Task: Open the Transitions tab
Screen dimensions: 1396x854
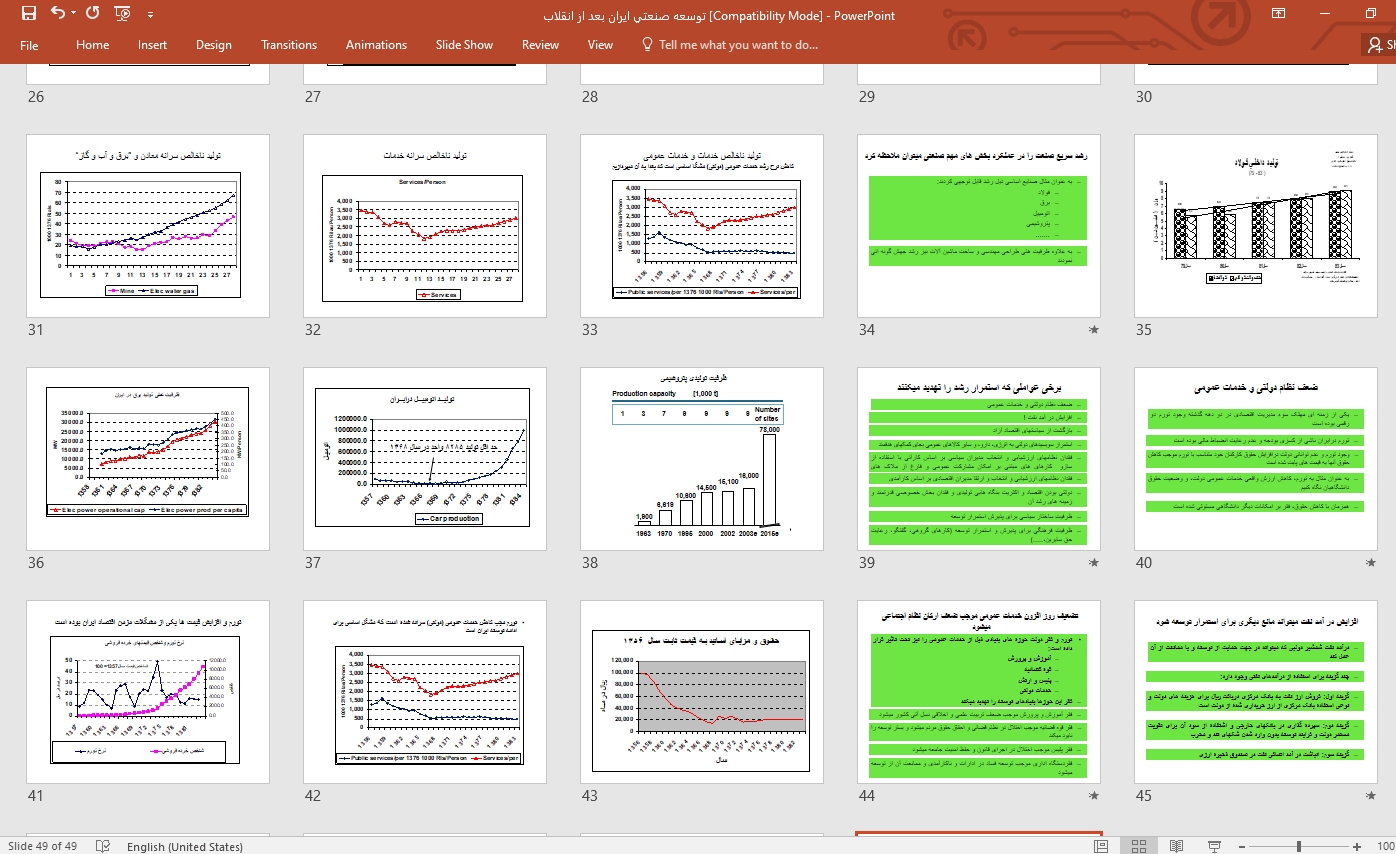Action: [289, 45]
